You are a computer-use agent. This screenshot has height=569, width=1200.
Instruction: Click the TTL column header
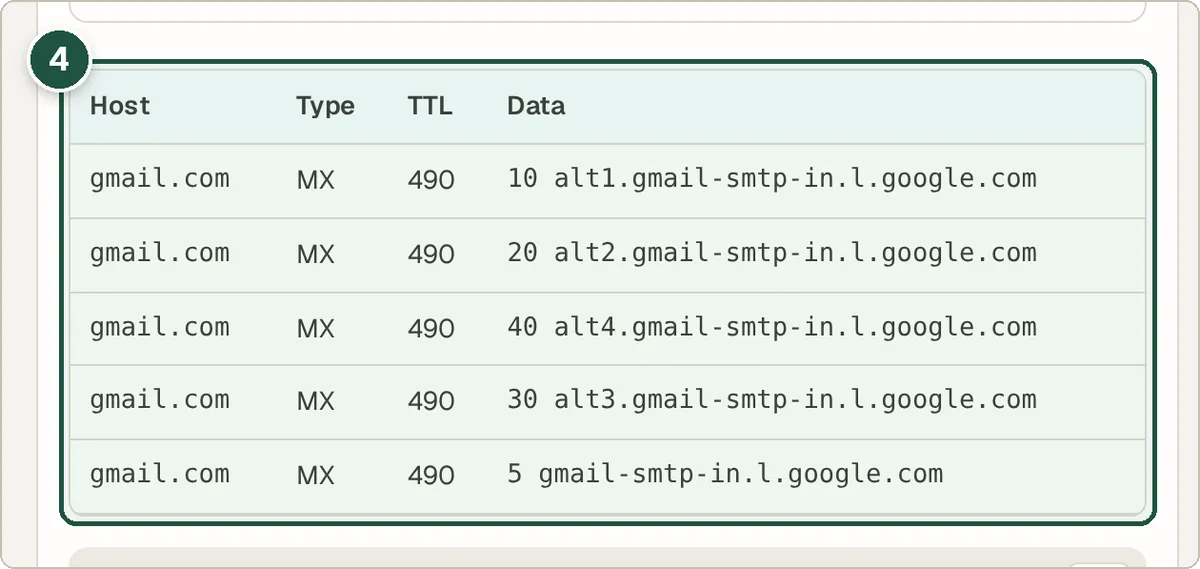pos(430,106)
